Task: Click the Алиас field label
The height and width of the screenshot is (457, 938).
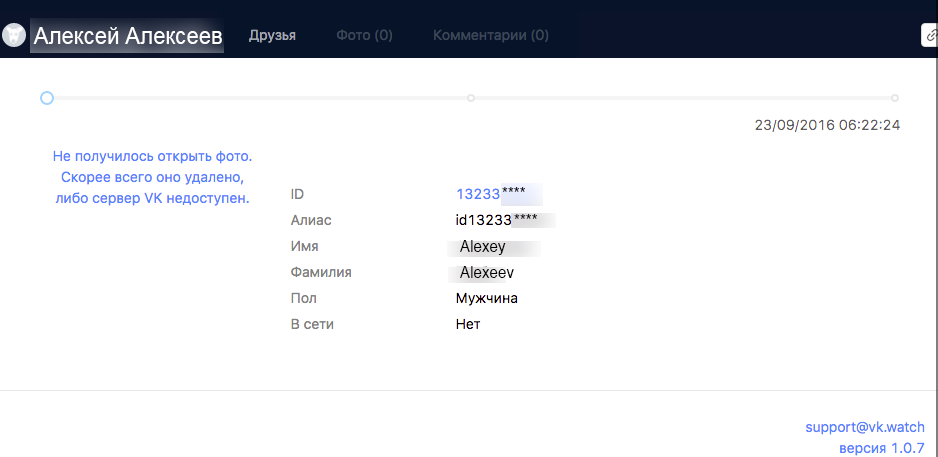Action: click(x=310, y=220)
